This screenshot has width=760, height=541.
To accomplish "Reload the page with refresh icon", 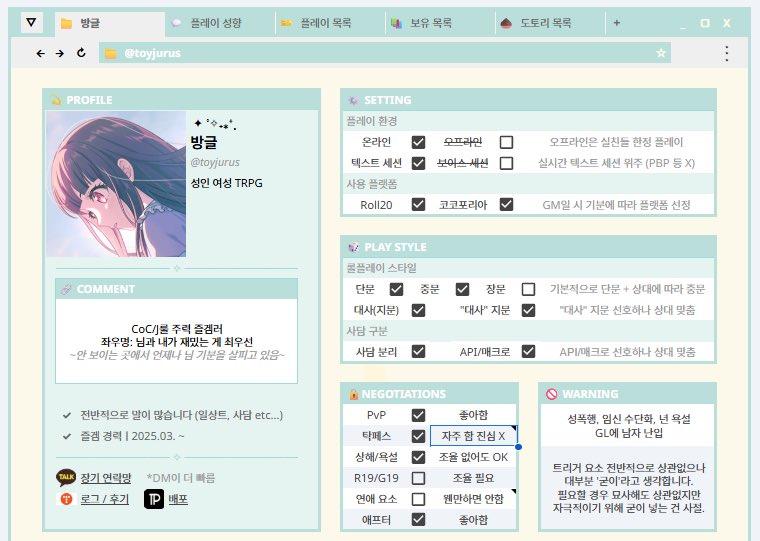I will [x=81, y=53].
